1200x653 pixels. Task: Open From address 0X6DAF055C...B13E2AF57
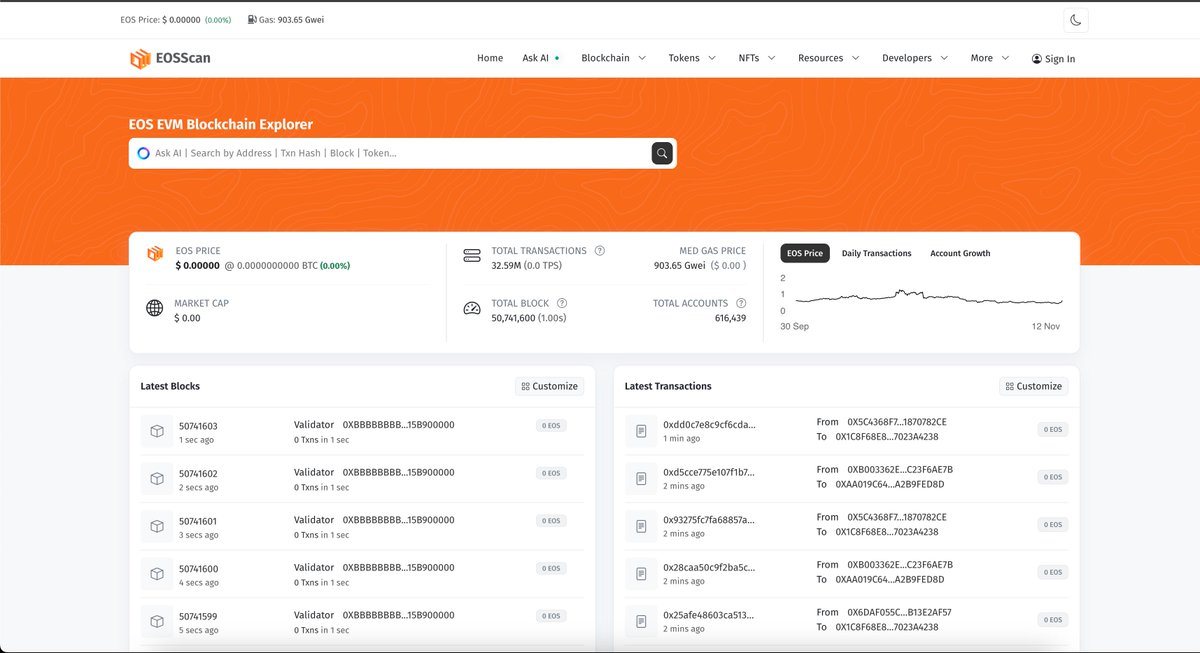pyautogui.click(x=899, y=612)
